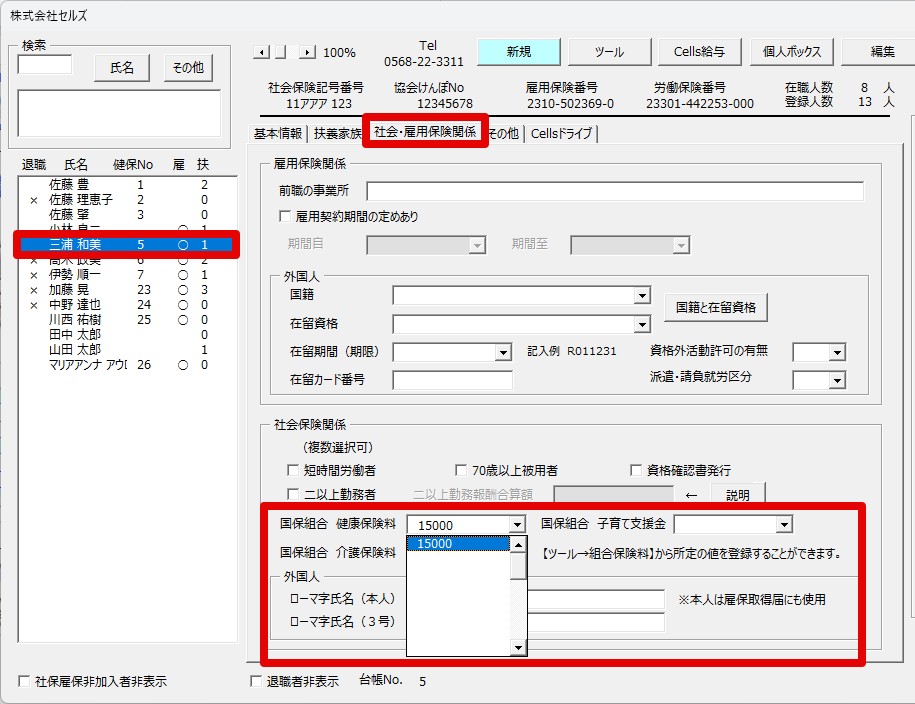Select employee 中野 達也 in list

128,305
